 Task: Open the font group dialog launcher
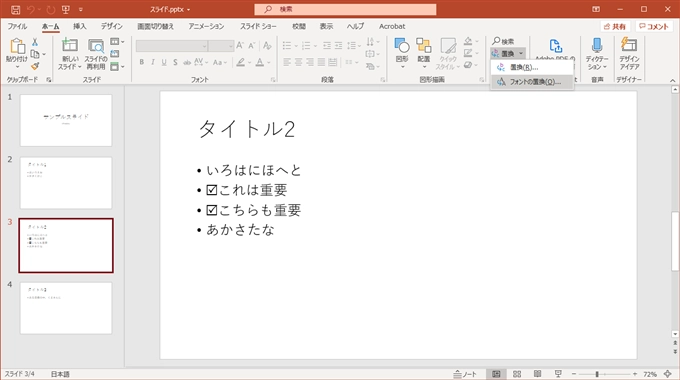(x=273, y=80)
